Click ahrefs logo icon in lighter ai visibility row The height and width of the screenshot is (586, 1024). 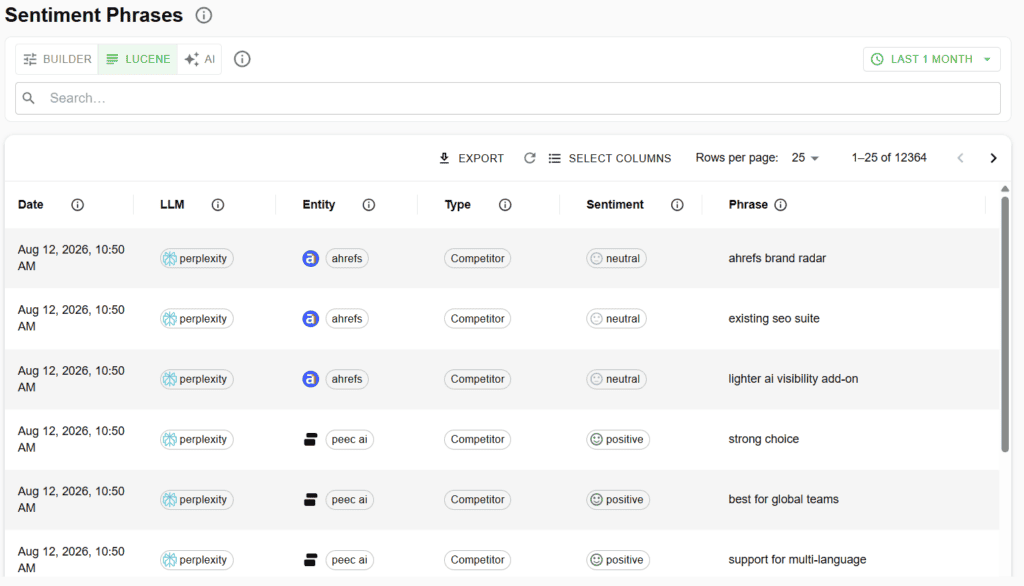coord(310,379)
